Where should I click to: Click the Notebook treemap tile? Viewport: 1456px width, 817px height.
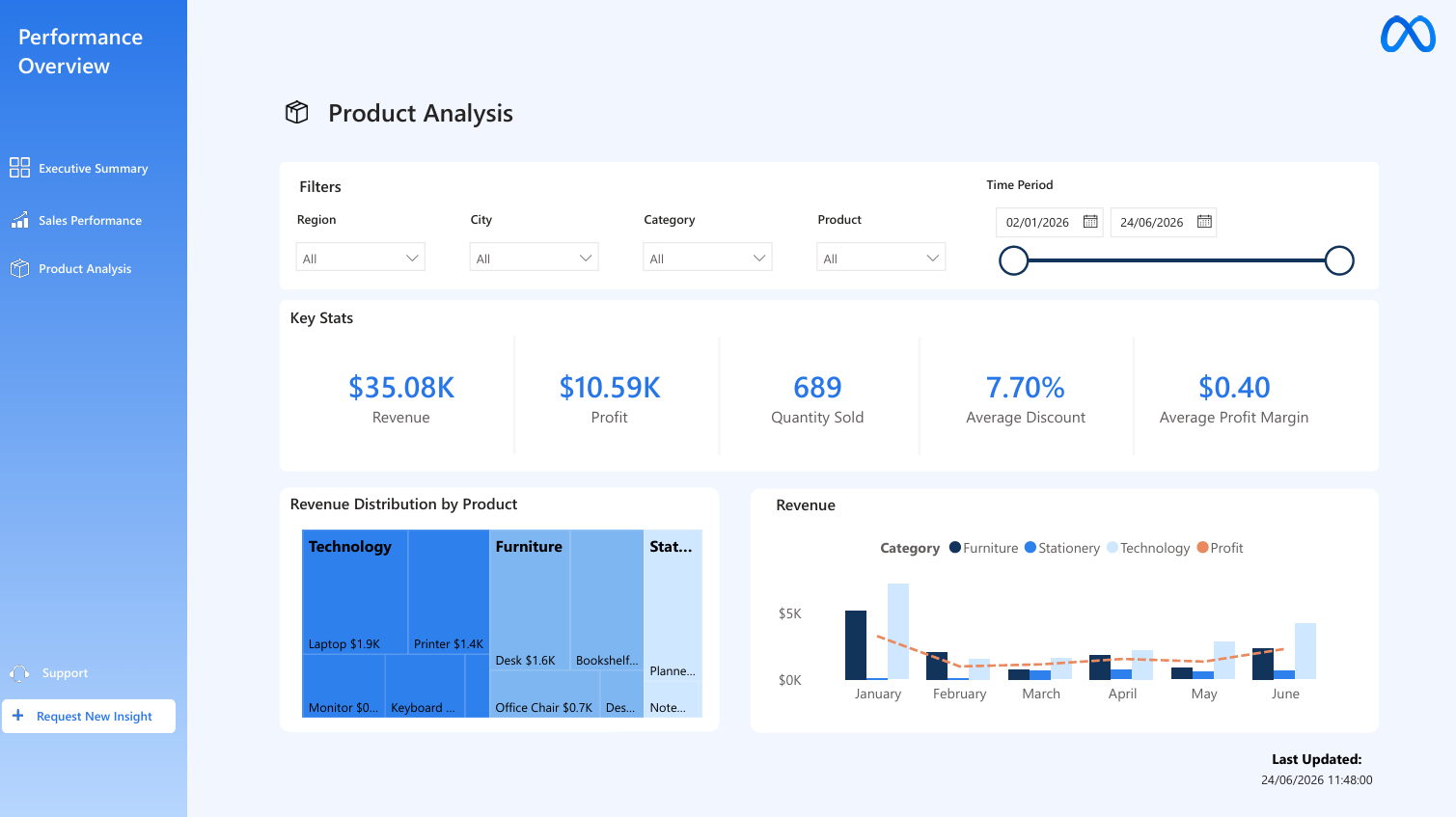(673, 700)
